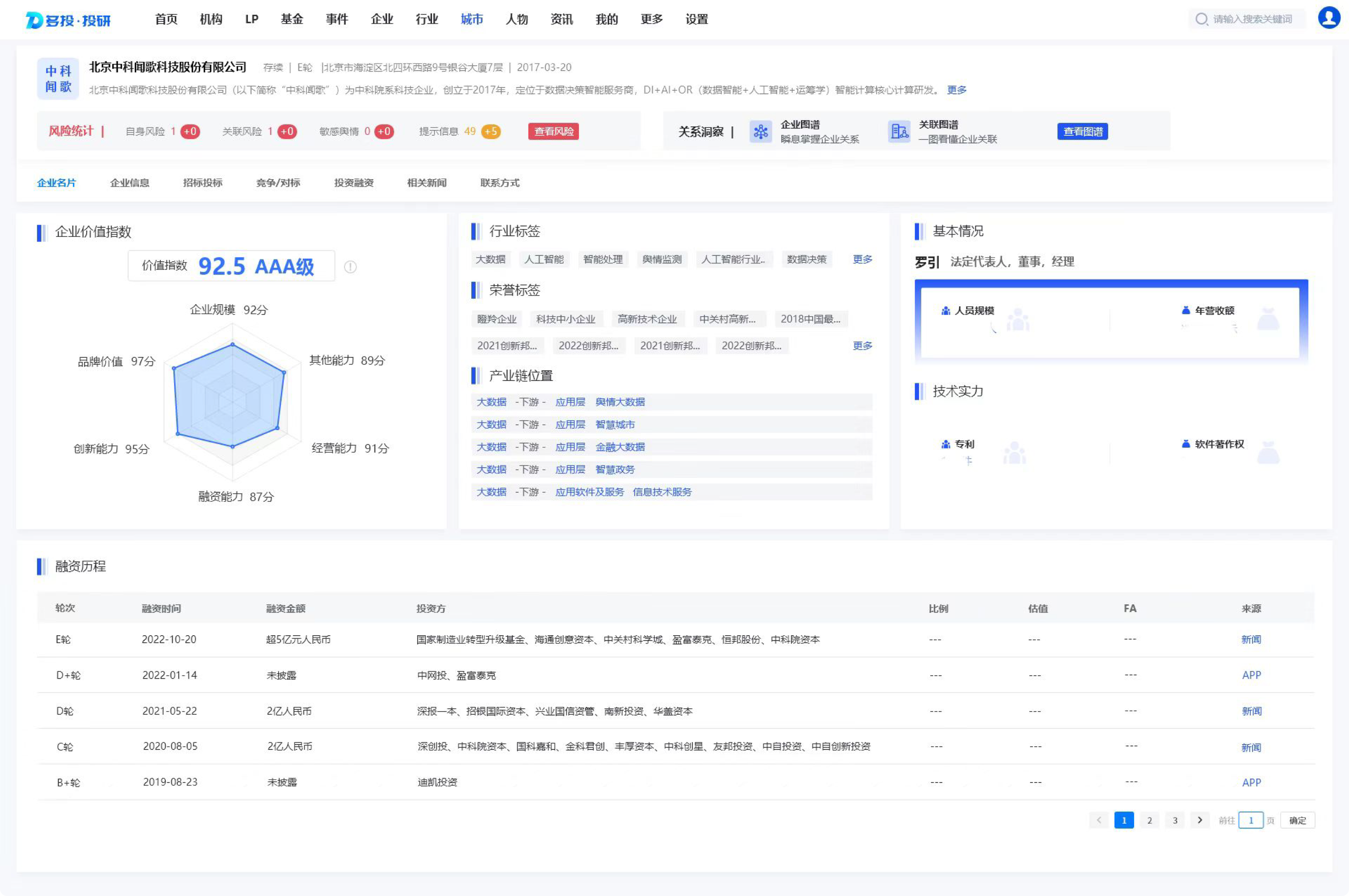The width and height of the screenshot is (1349, 896).
Task: Expand more honor tags with 更多
Action: (862, 346)
